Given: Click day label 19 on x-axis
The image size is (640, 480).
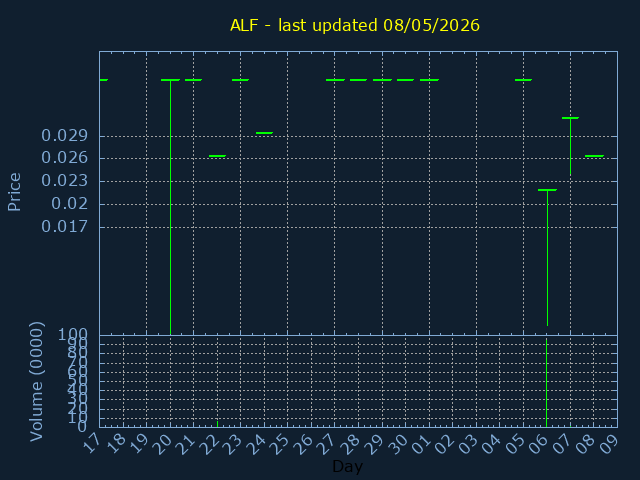Looking at the screenshot, I should [x=139, y=444].
